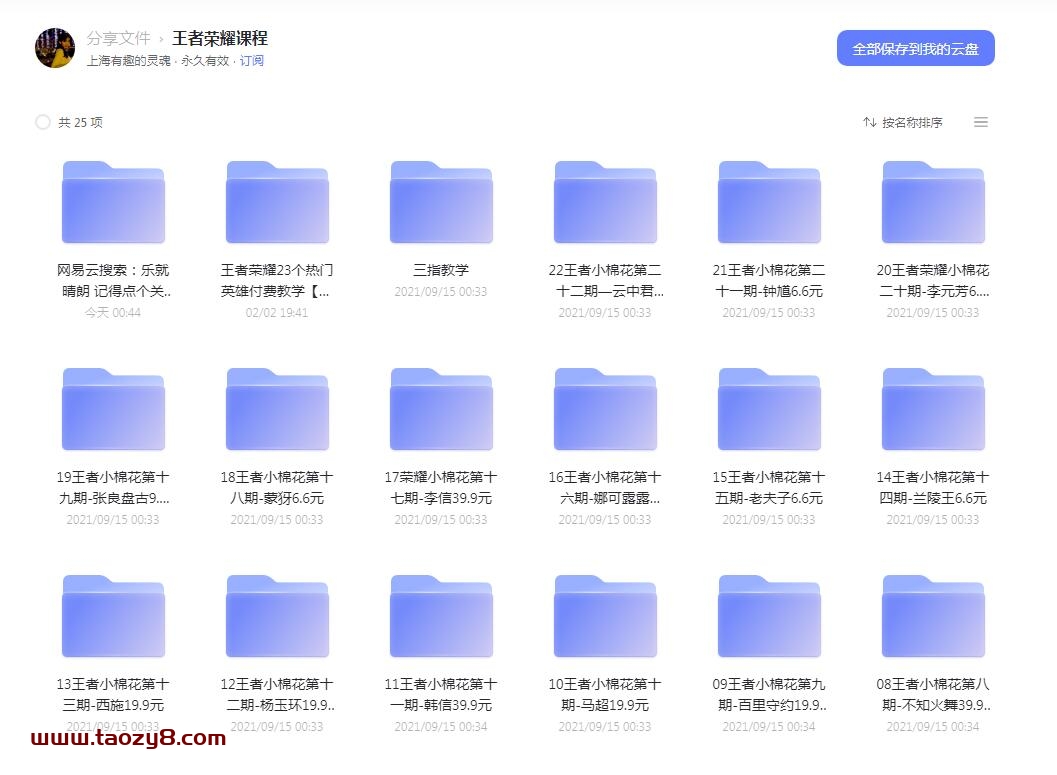
Task: Open folder icon for 08期 不知火舞
Action: pyautogui.click(x=933, y=616)
